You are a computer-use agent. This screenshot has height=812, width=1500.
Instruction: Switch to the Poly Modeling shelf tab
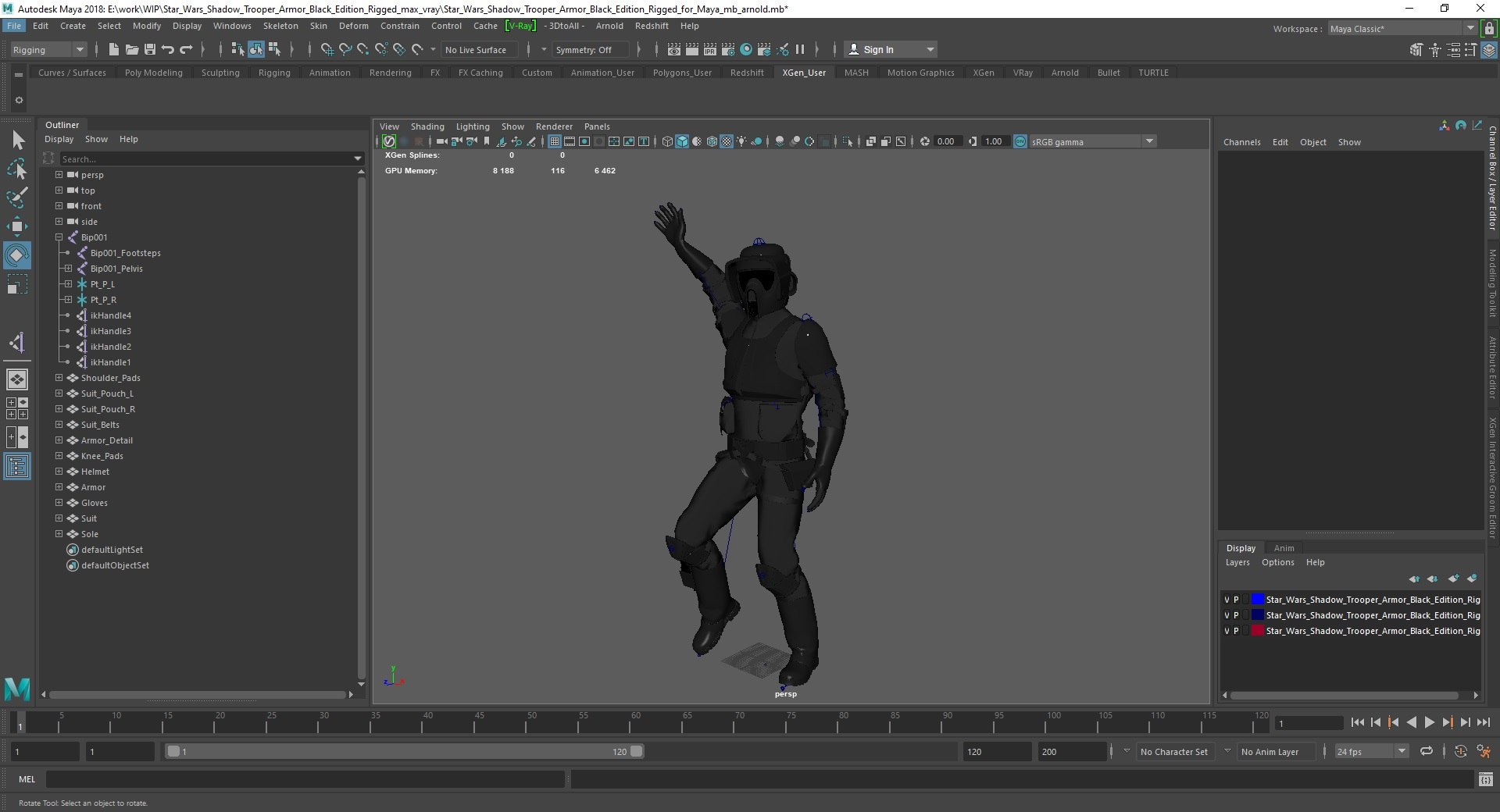[x=153, y=73]
